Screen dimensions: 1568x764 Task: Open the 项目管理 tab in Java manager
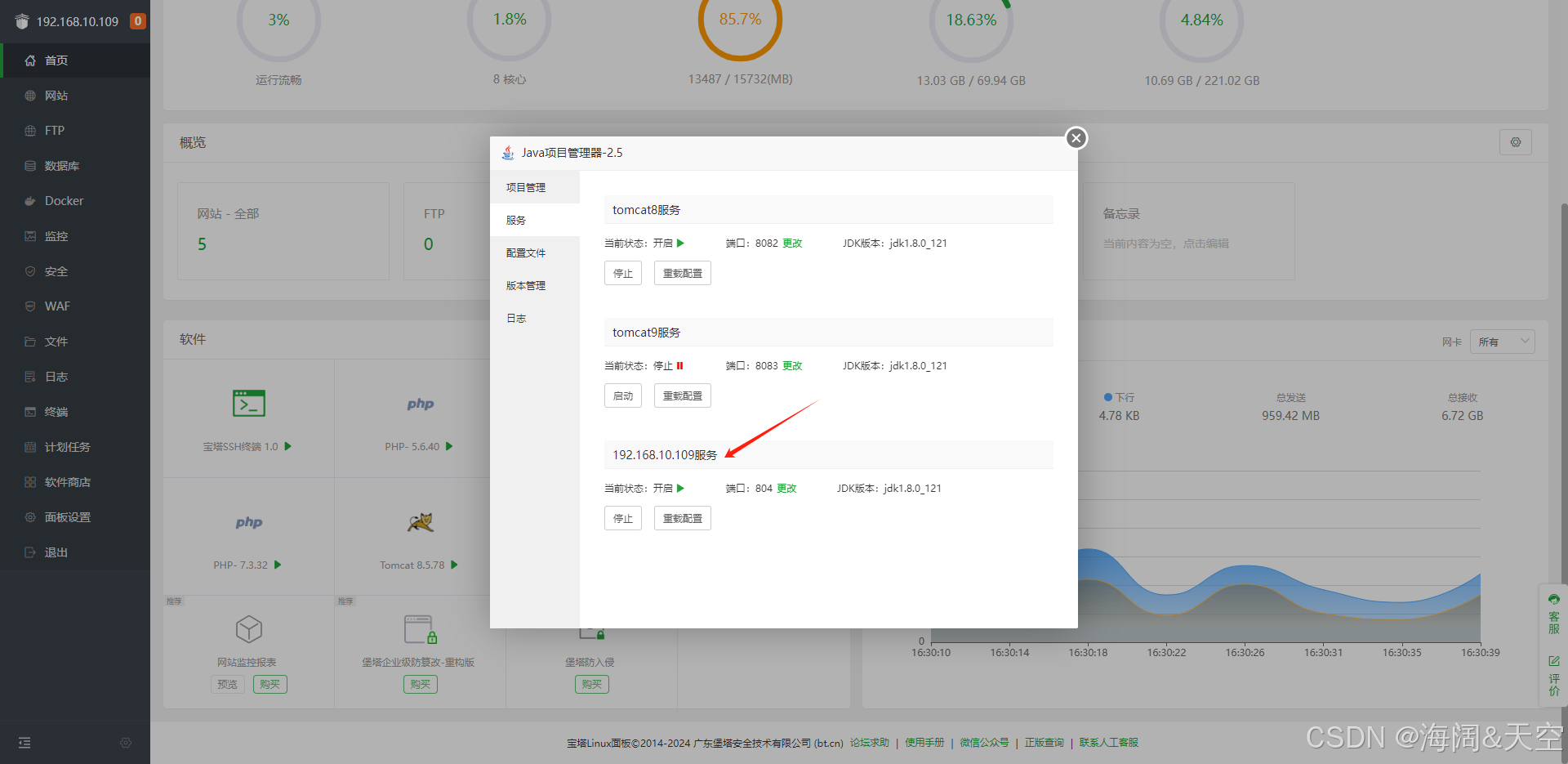coord(525,186)
